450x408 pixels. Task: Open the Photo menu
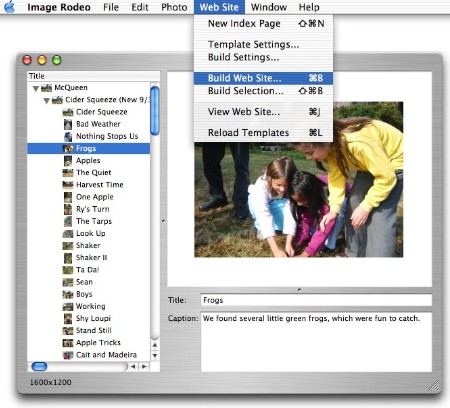pyautogui.click(x=174, y=7)
